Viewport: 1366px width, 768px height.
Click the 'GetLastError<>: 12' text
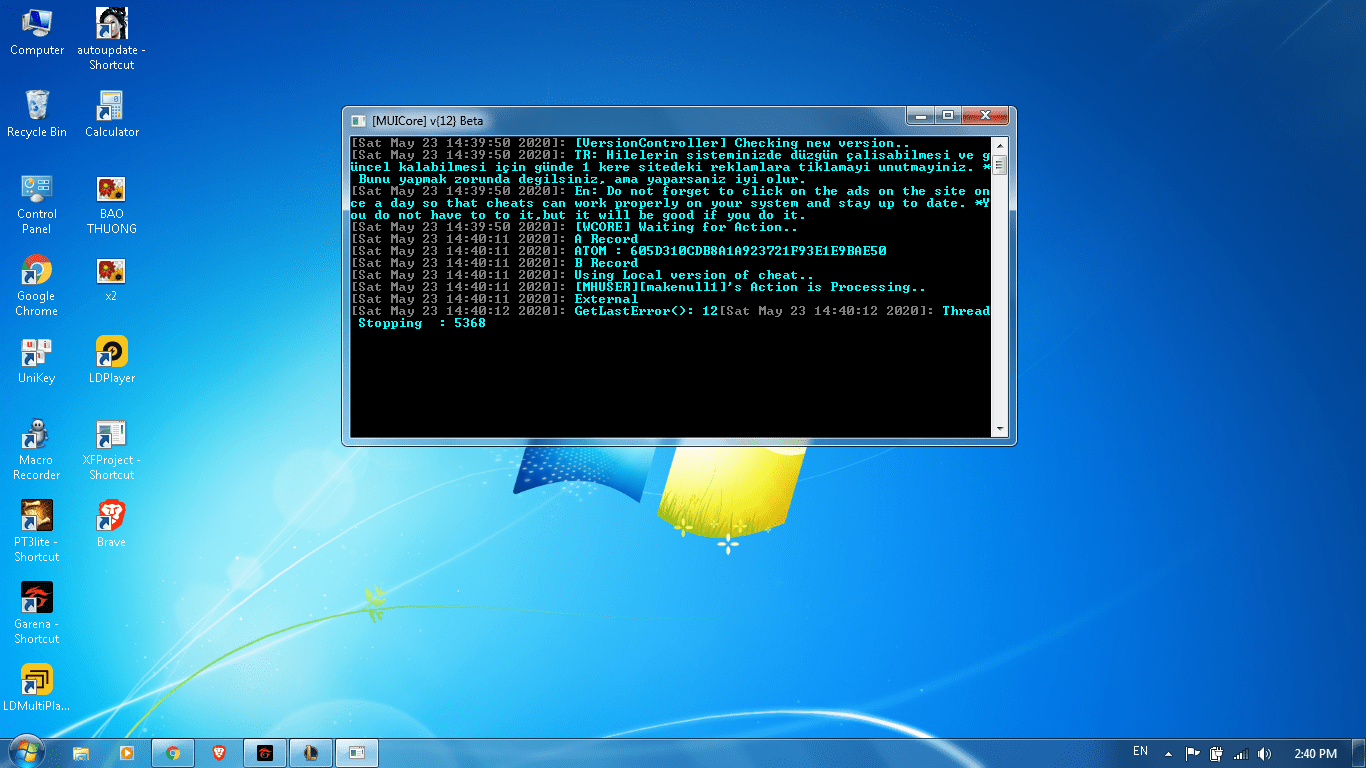(646, 311)
